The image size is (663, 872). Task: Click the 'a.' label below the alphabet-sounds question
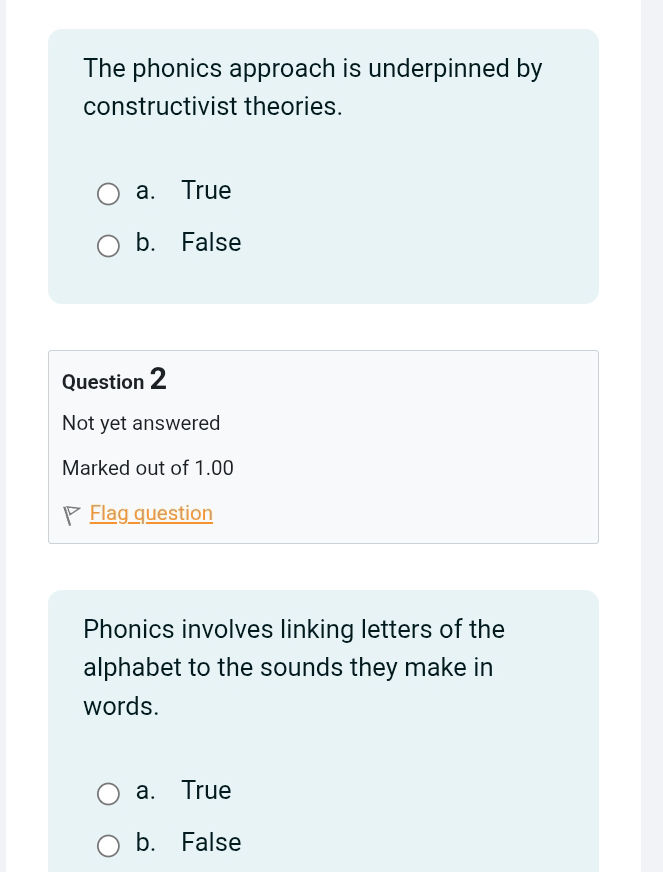(145, 791)
